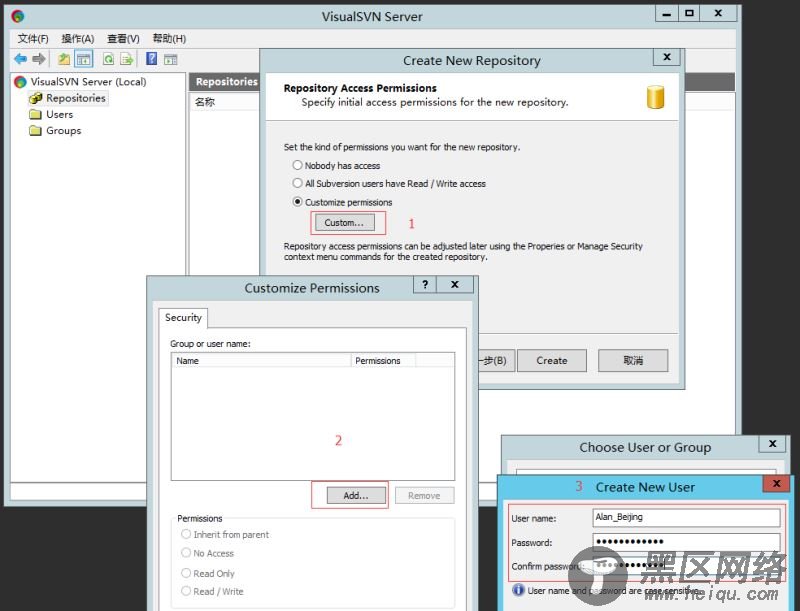Select the Groups tree item
Image resolution: width=800 pixels, height=611 pixels.
64,131
